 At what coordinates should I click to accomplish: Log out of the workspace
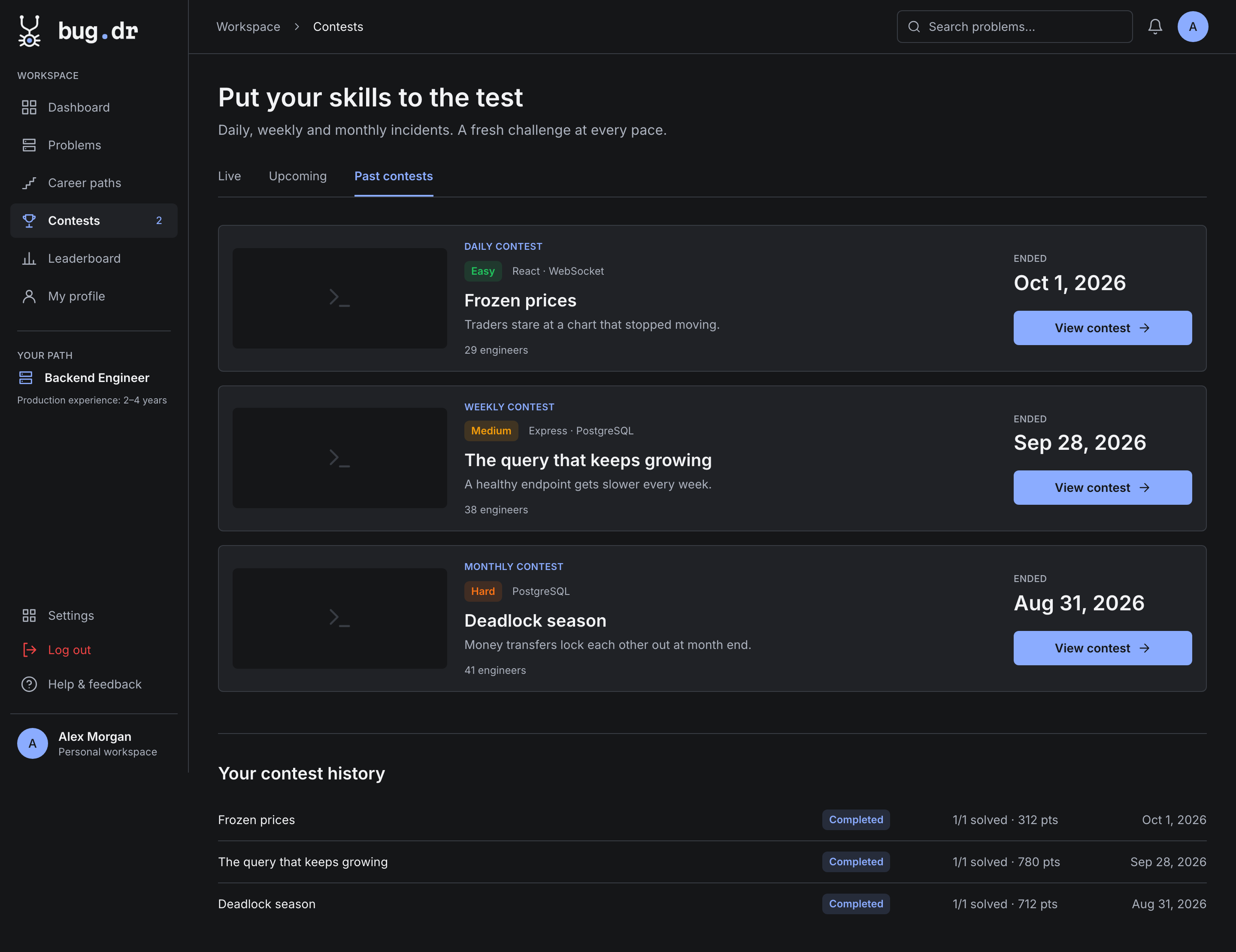[x=94, y=650]
